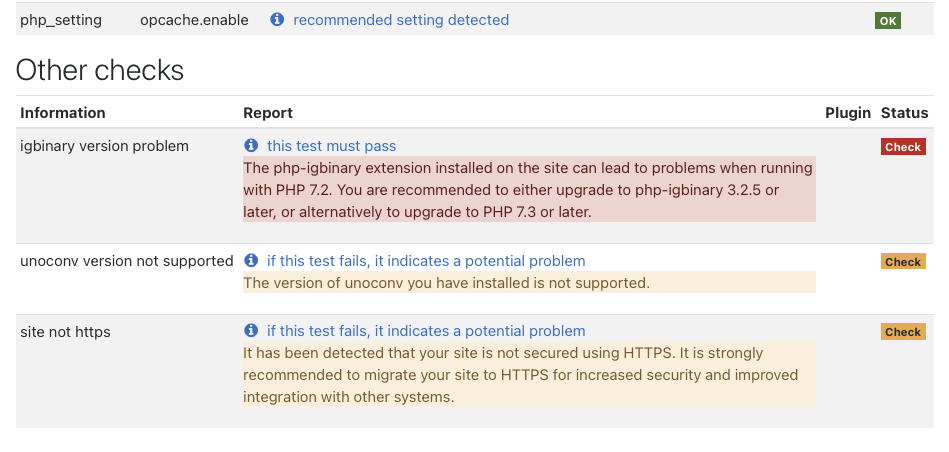Click info icon in site not https row
This screenshot has height=452, width=949.
pyautogui.click(x=251, y=331)
